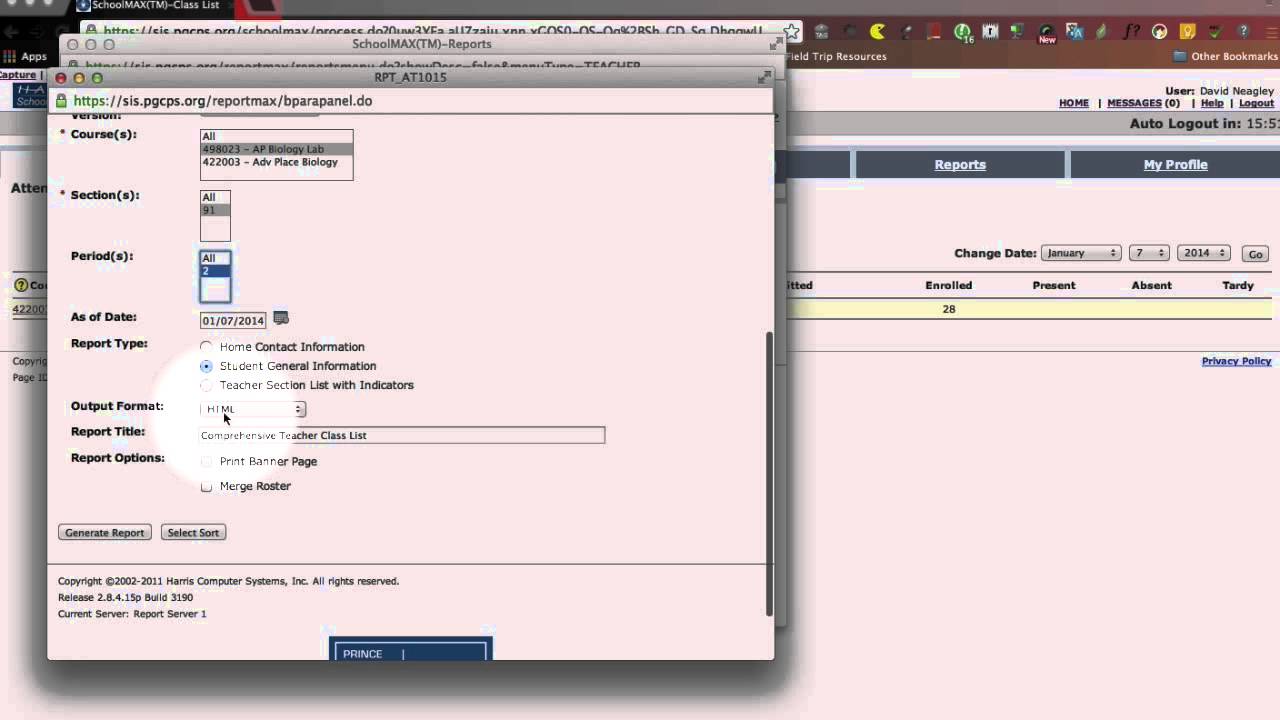Click the extension icon with the red New badge
This screenshot has height=720, width=1280.
pos(1046,33)
